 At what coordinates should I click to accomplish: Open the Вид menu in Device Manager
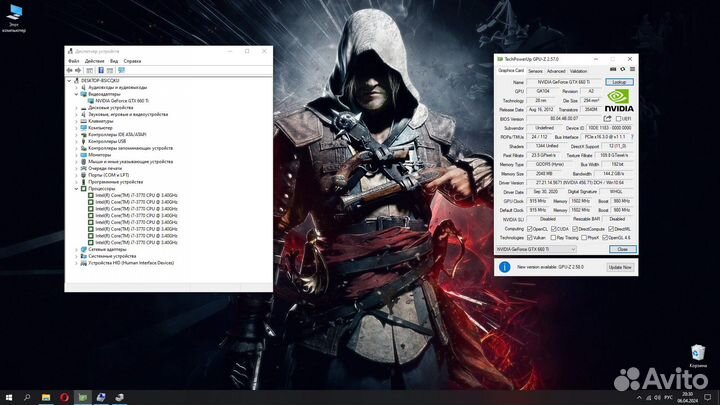click(114, 61)
